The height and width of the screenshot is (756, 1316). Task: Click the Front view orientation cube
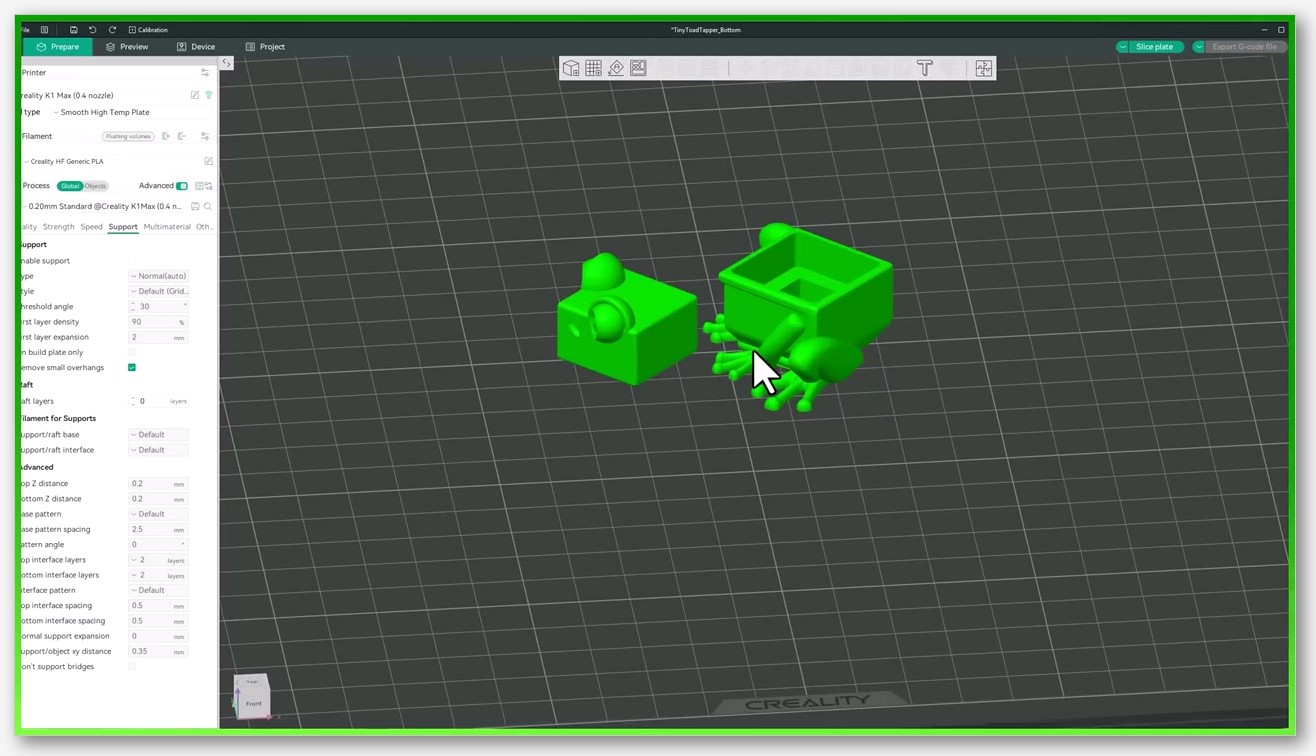(254, 703)
